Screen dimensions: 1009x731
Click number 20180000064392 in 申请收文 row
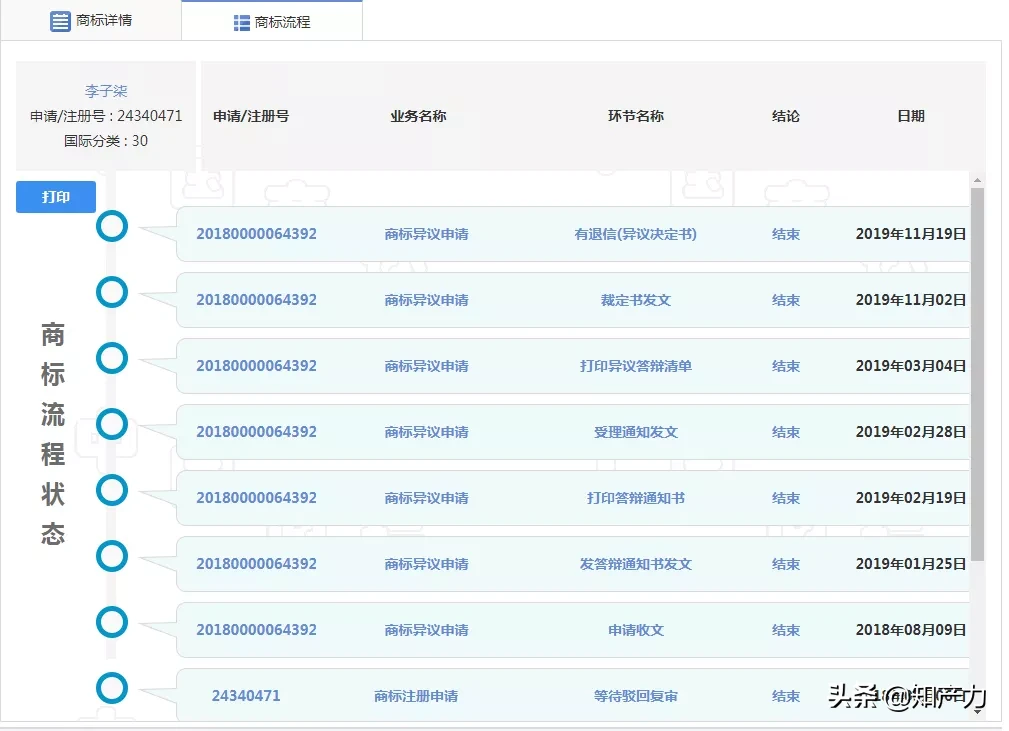[257, 630]
